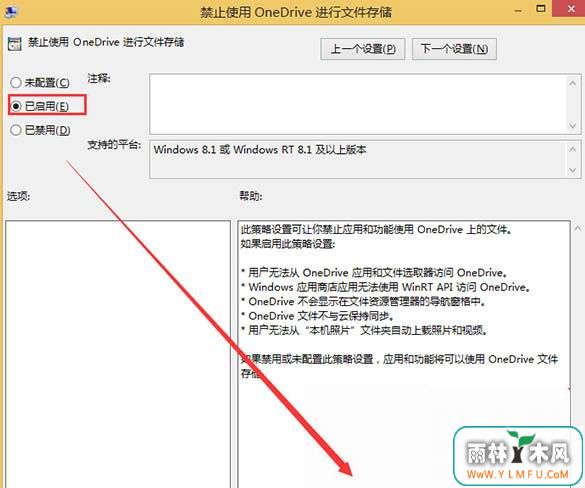
Task: Go to 上一个设置(P) previous setting
Action: click(363, 49)
